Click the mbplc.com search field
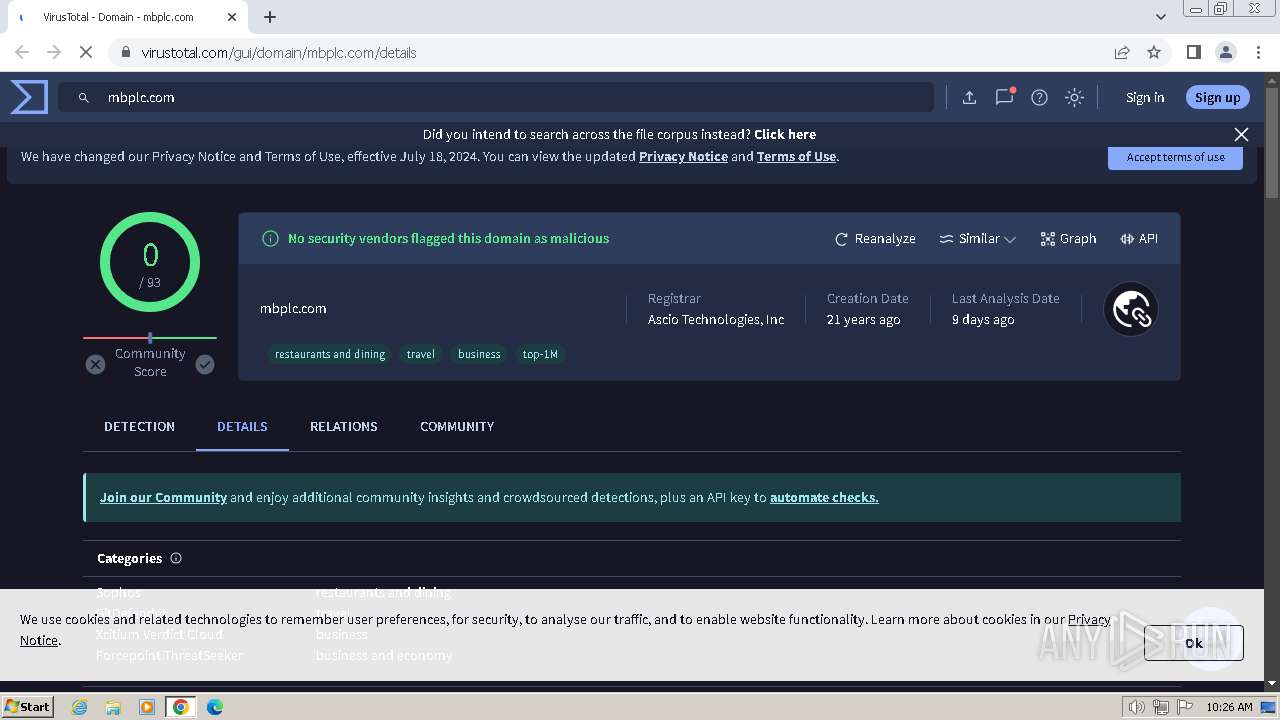1280x720 pixels. (496, 97)
